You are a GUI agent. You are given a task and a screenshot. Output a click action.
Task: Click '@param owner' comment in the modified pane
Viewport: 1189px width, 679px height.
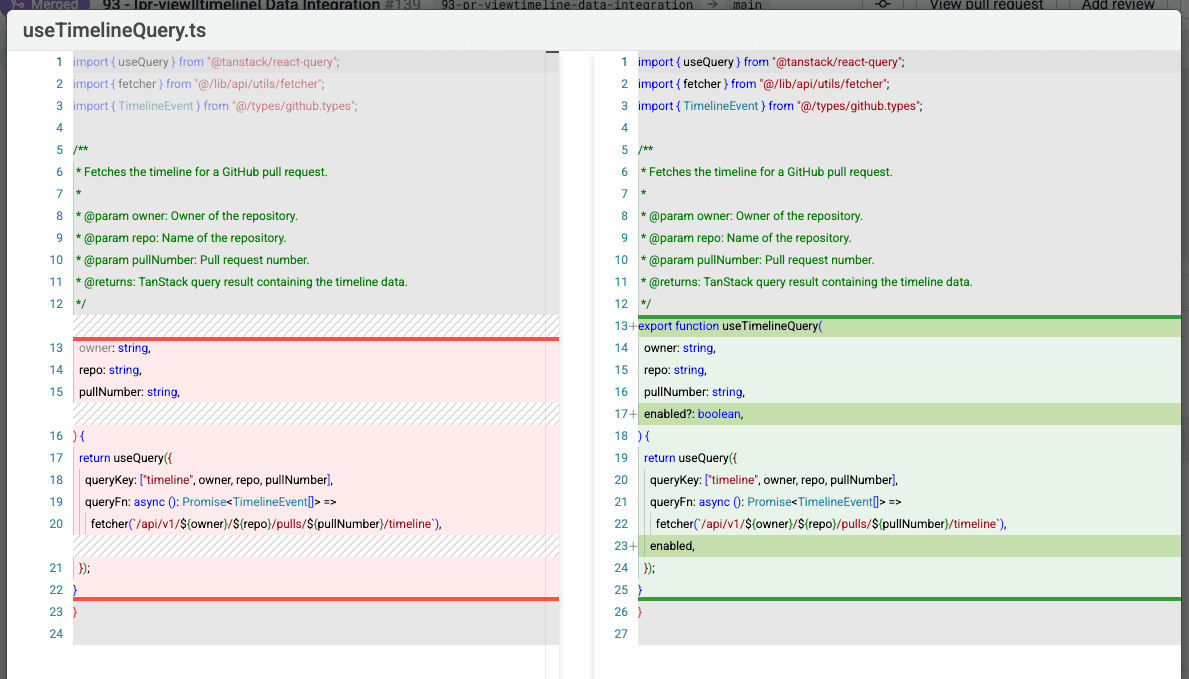click(x=751, y=216)
